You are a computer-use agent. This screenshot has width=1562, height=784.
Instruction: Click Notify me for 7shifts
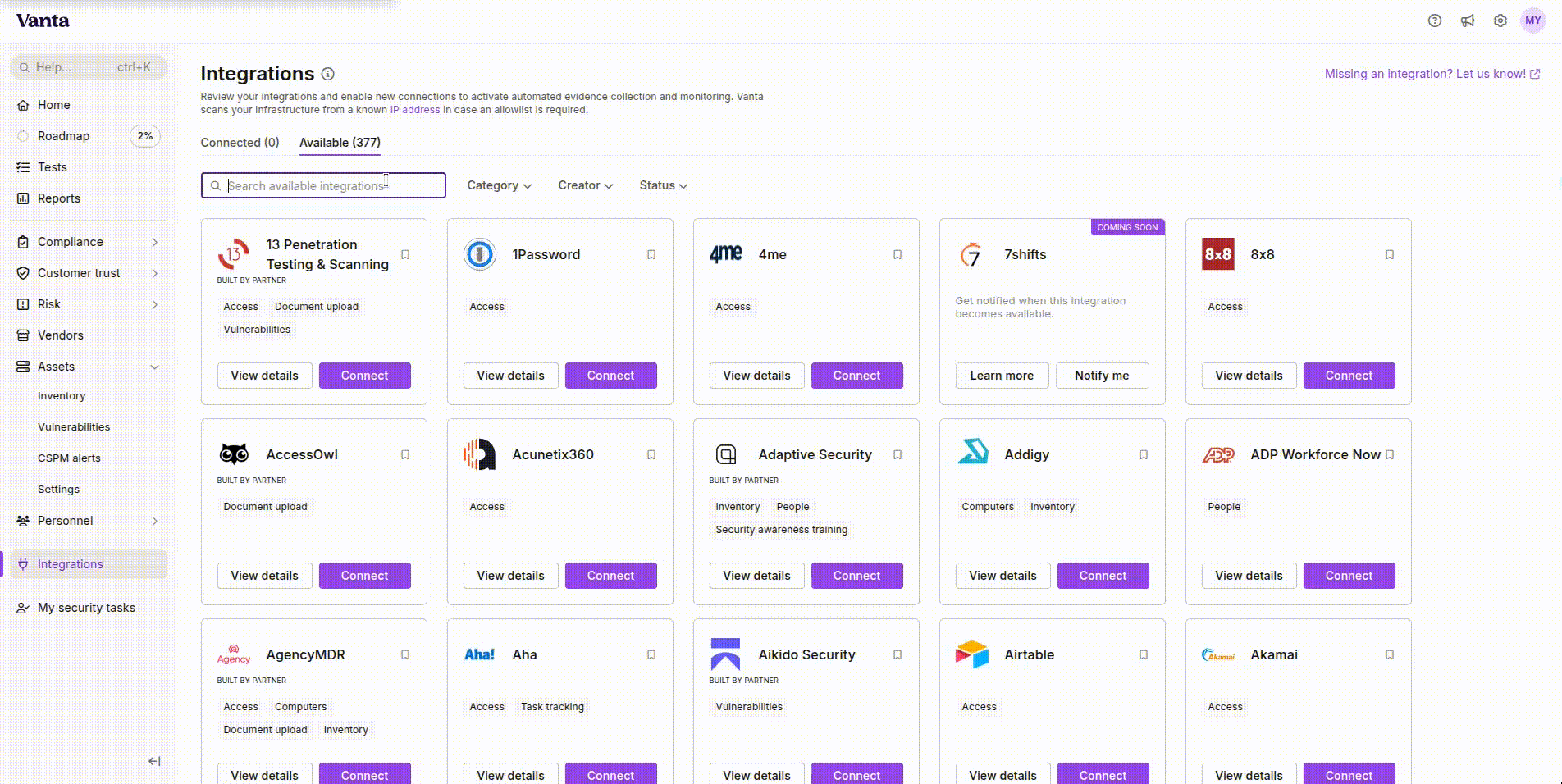point(1102,376)
